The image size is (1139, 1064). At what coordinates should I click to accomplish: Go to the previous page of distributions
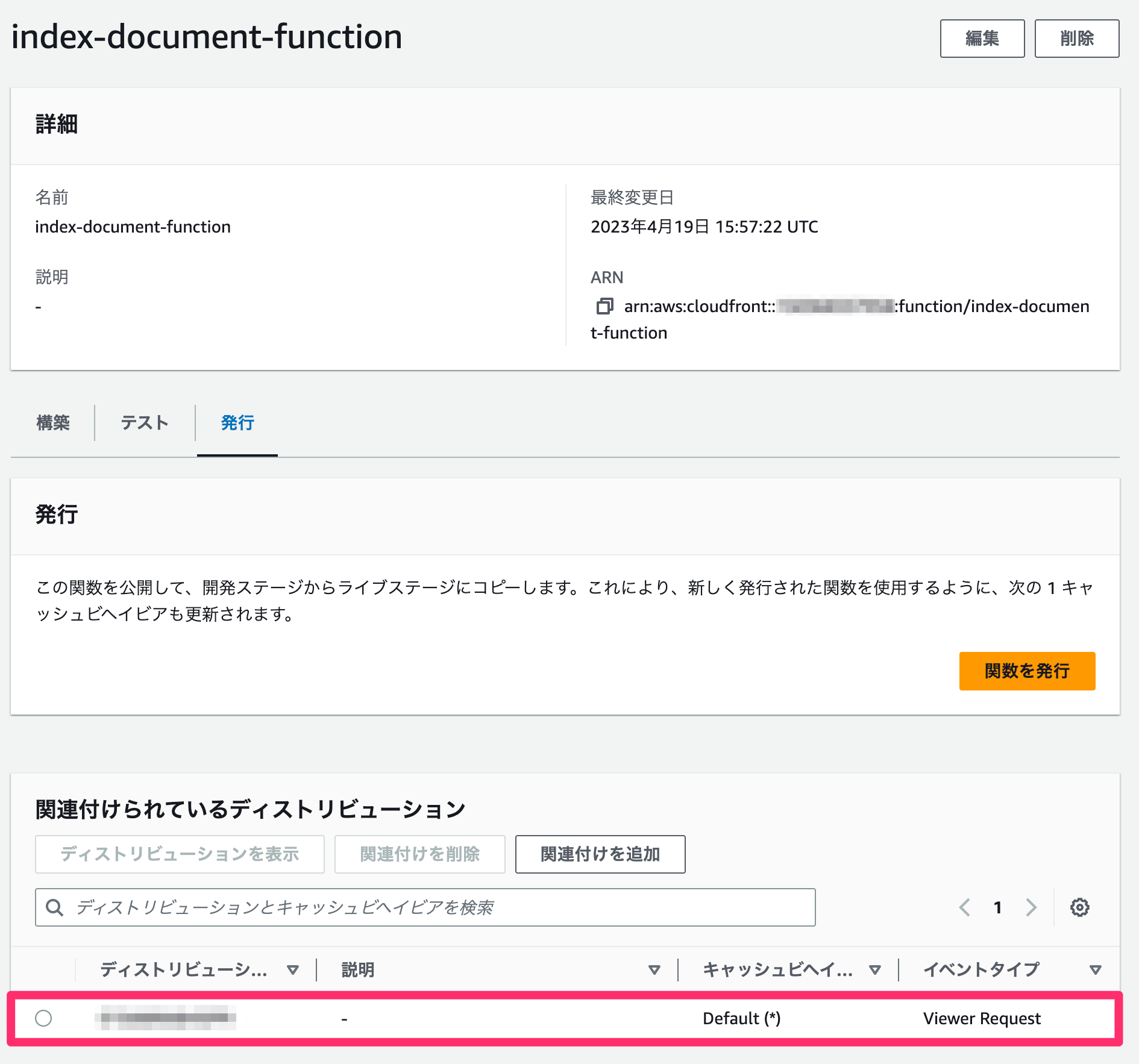point(965,907)
